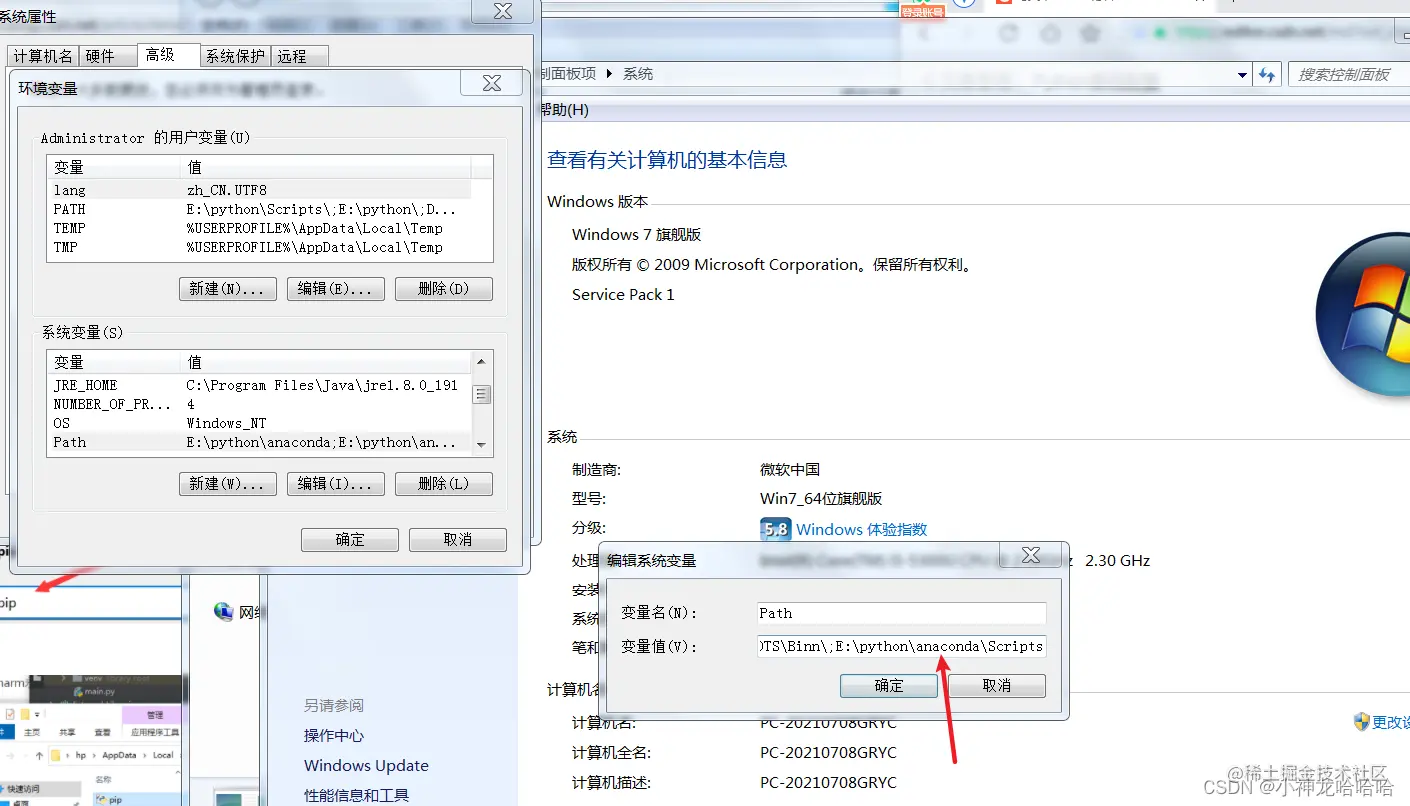Viewport: 1410px width, 806px height.
Task: Click the scroll-up arrow of the system variables list
Action: pos(482,361)
